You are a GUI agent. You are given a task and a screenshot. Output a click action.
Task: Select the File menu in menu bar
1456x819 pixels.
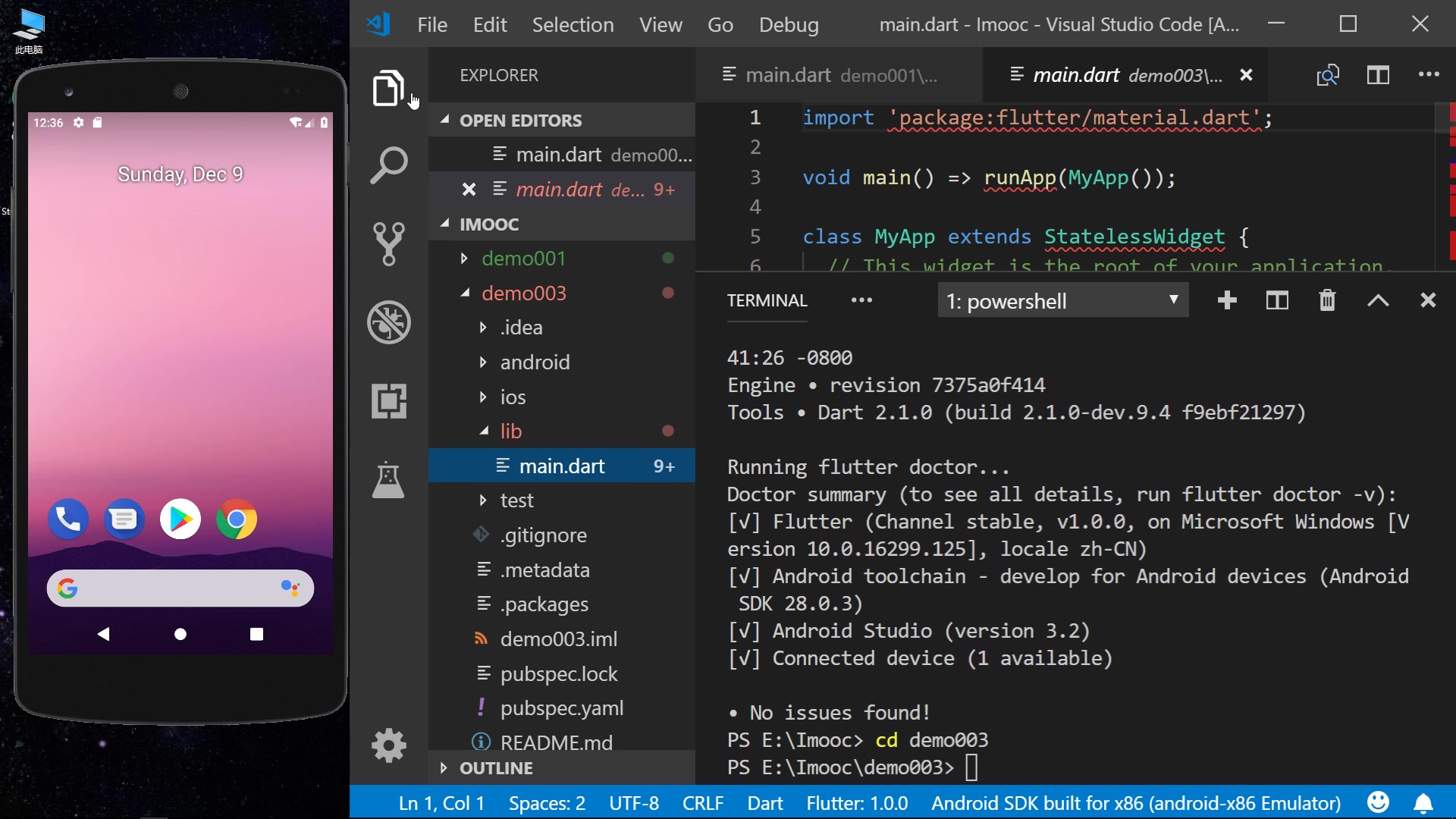[x=432, y=24]
